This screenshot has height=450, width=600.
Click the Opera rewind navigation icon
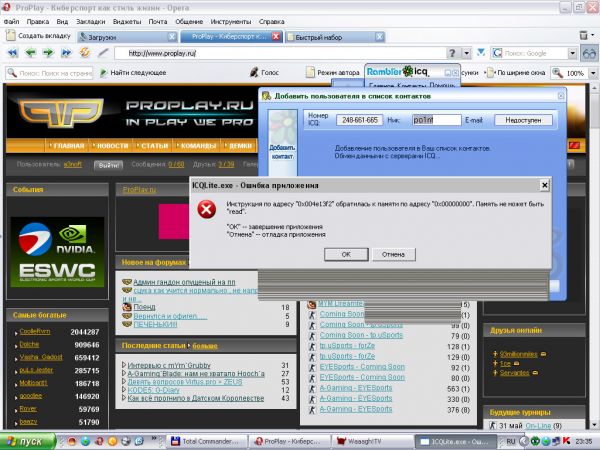click(13, 53)
